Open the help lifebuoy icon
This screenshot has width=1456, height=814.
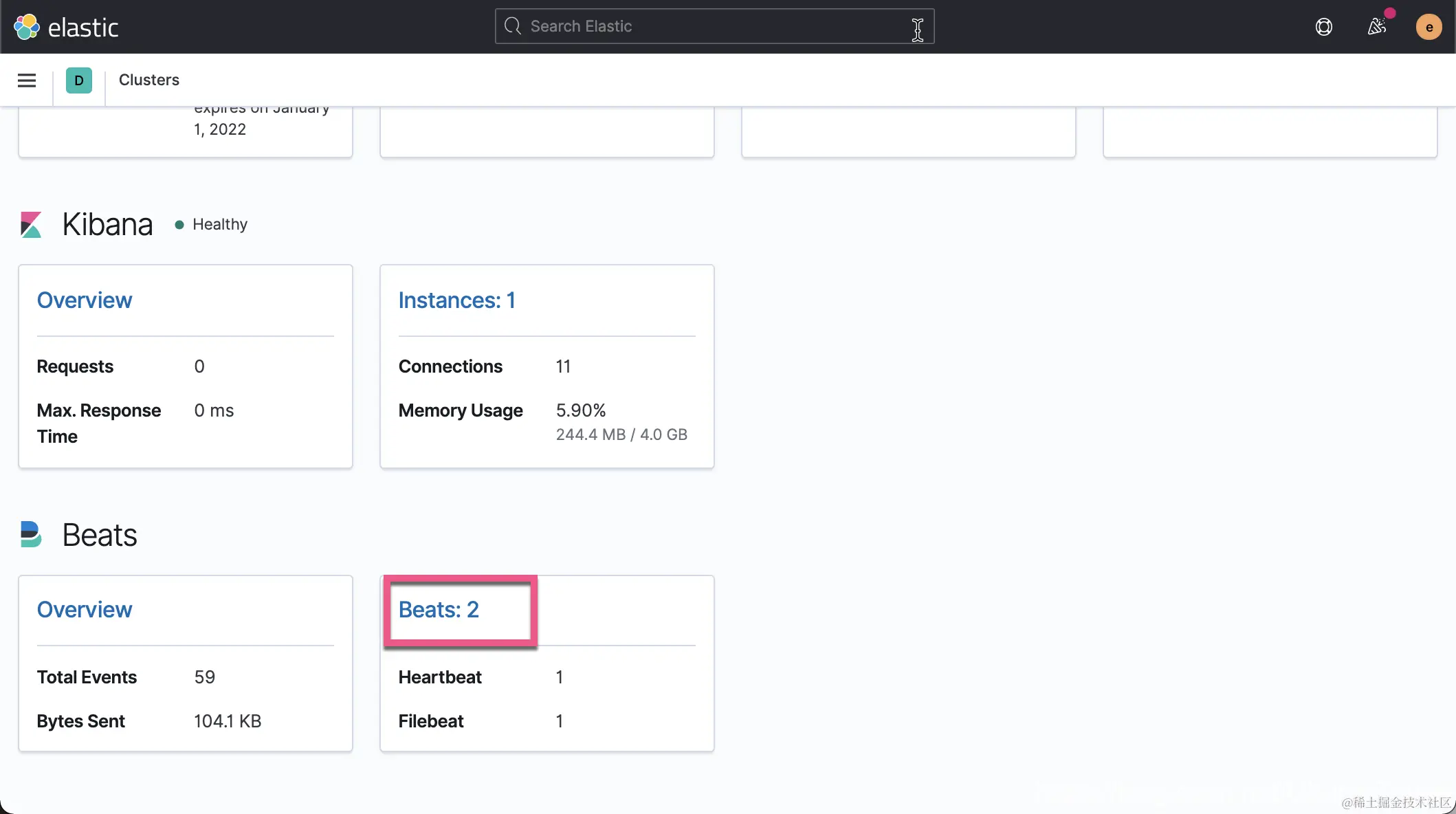click(x=1323, y=27)
